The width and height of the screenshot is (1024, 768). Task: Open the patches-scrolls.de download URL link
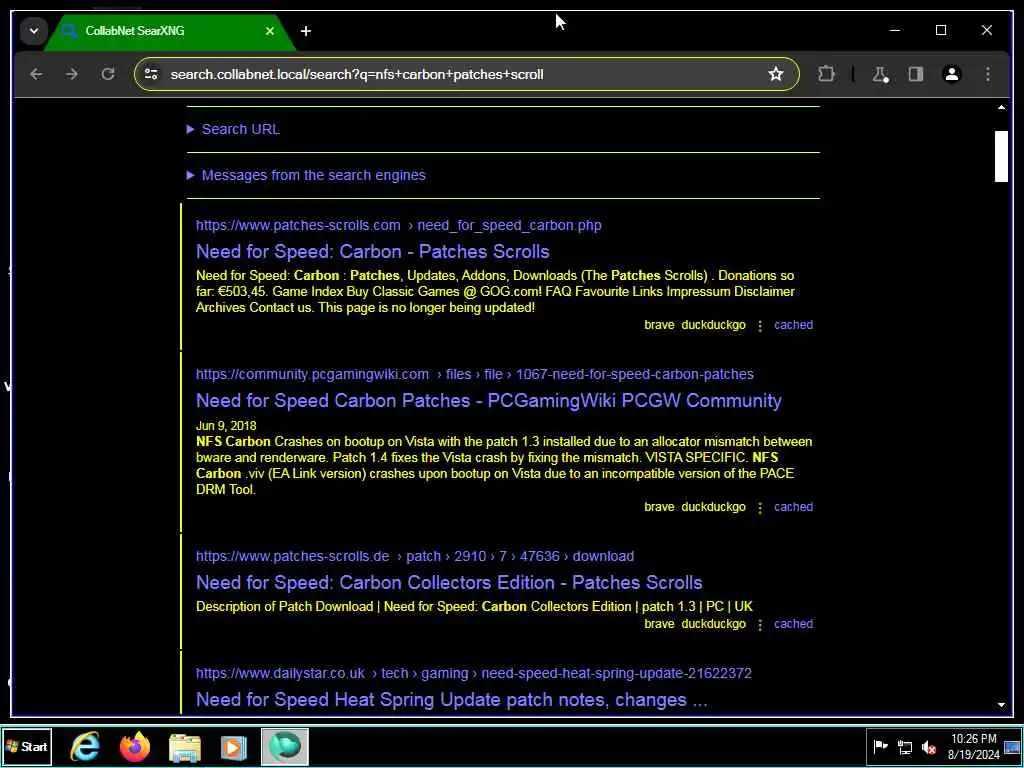point(415,556)
